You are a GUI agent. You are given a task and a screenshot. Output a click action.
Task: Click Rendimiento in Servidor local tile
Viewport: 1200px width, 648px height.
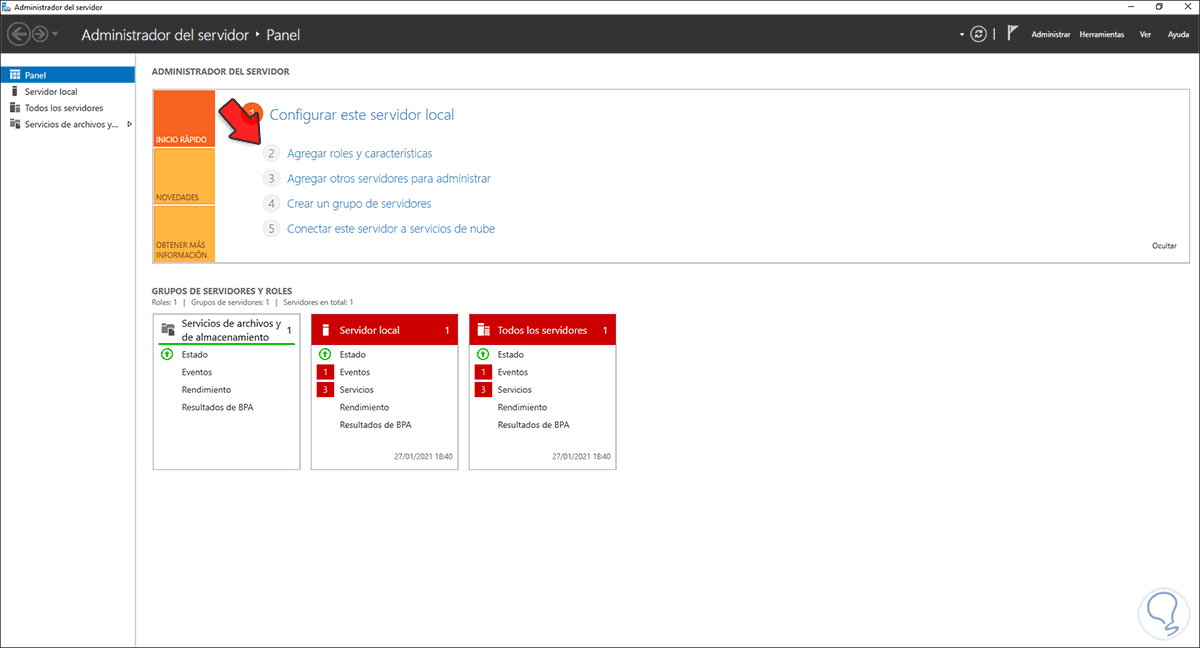[x=364, y=407]
